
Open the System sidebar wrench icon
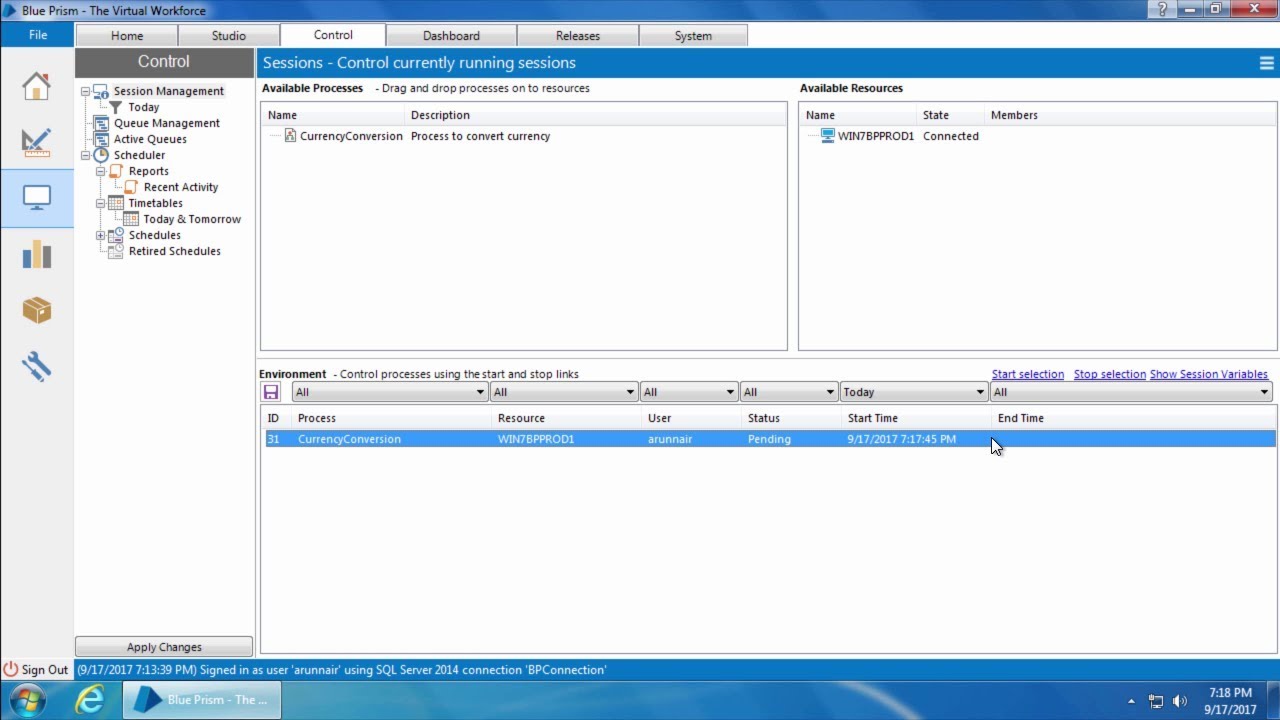pyautogui.click(x=36, y=366)
